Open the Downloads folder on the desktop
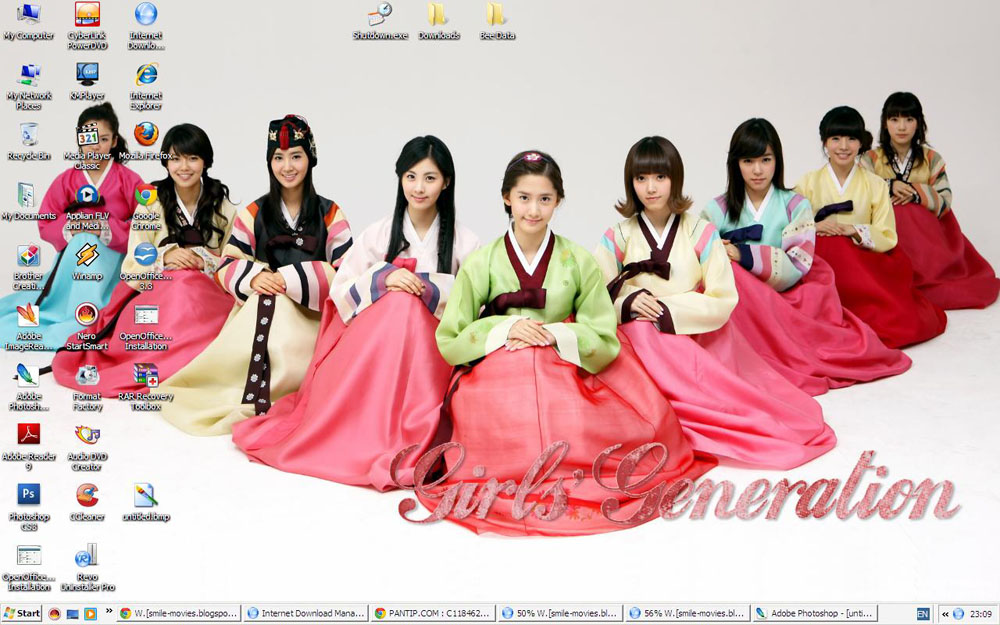1000x625 pixels. (x=439, y=21)
